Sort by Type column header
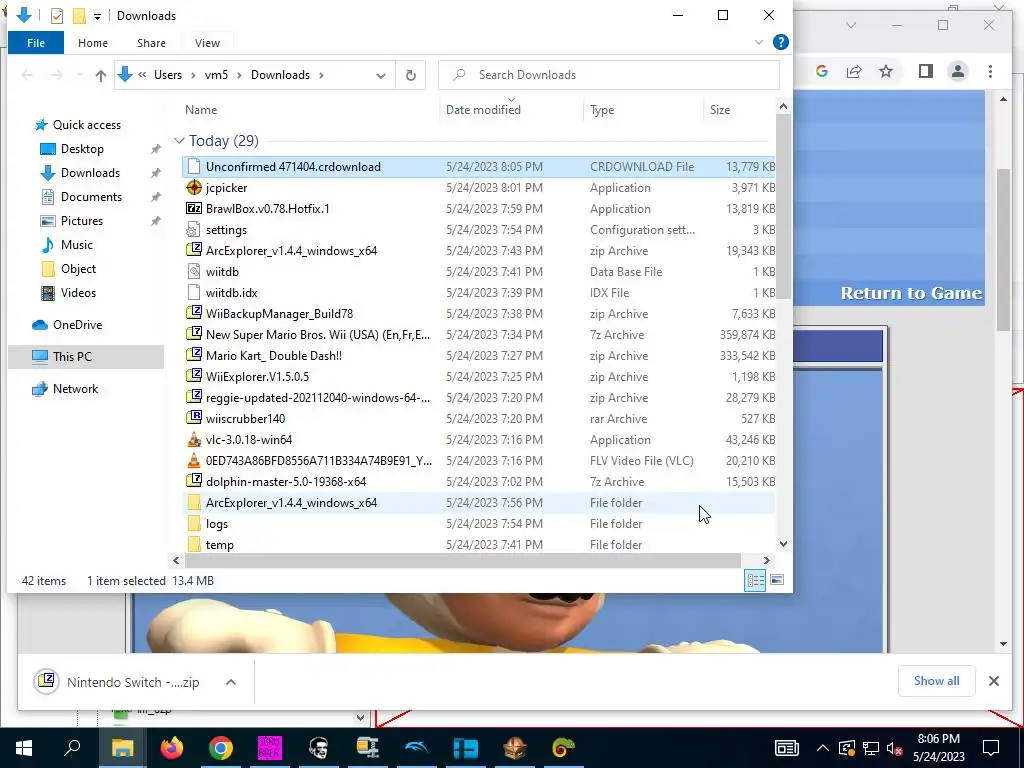 (x=602, y=110)
